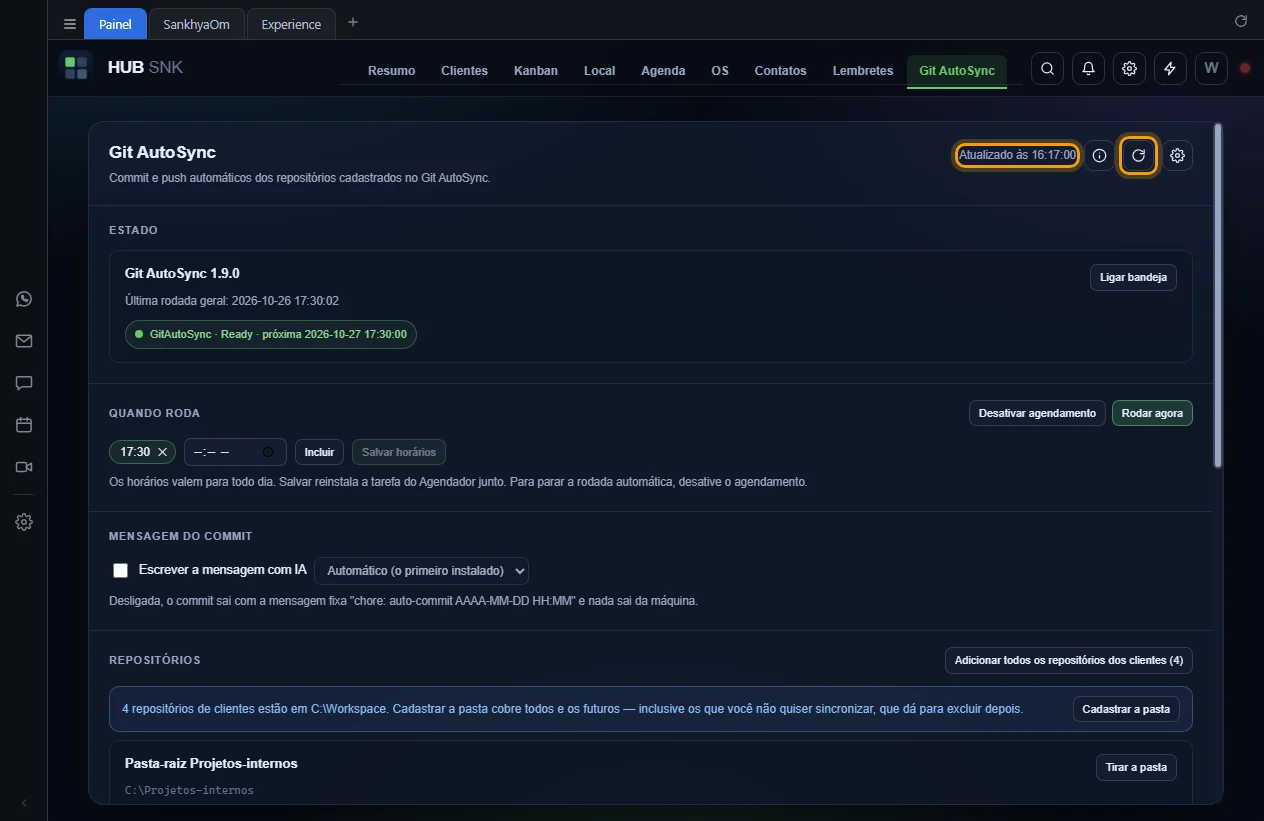Click the 'Atualizado às 16:17:00' label
This screenshot has width=1264, height=821.
tap(1017, 155)
